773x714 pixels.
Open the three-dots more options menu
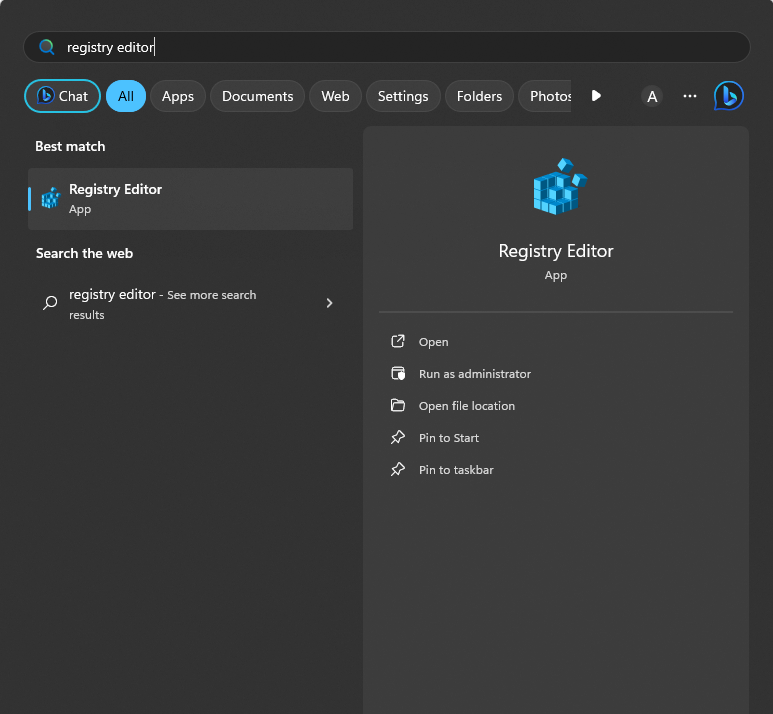click(689, 96)
